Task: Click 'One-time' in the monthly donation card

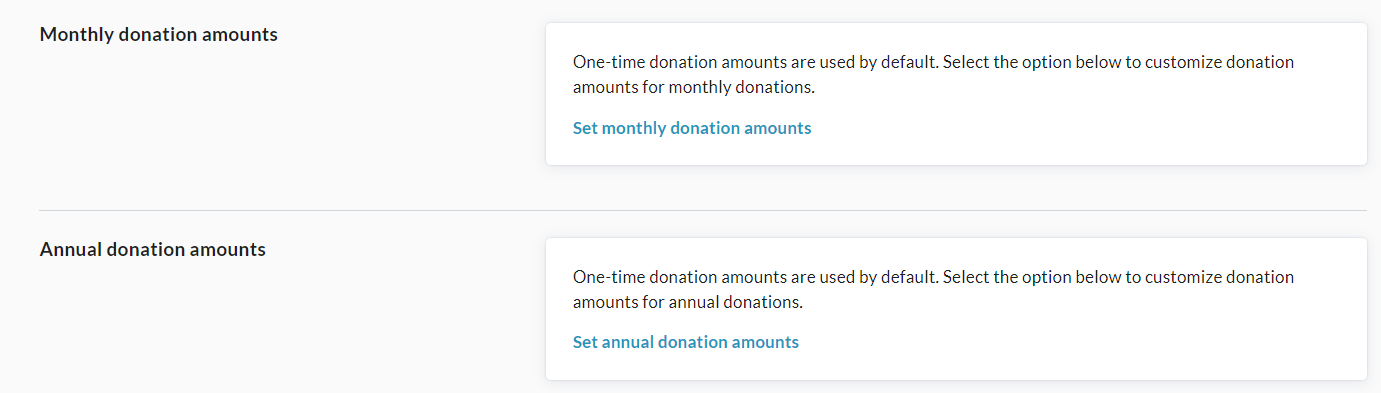Action: (x=605, y=62)
